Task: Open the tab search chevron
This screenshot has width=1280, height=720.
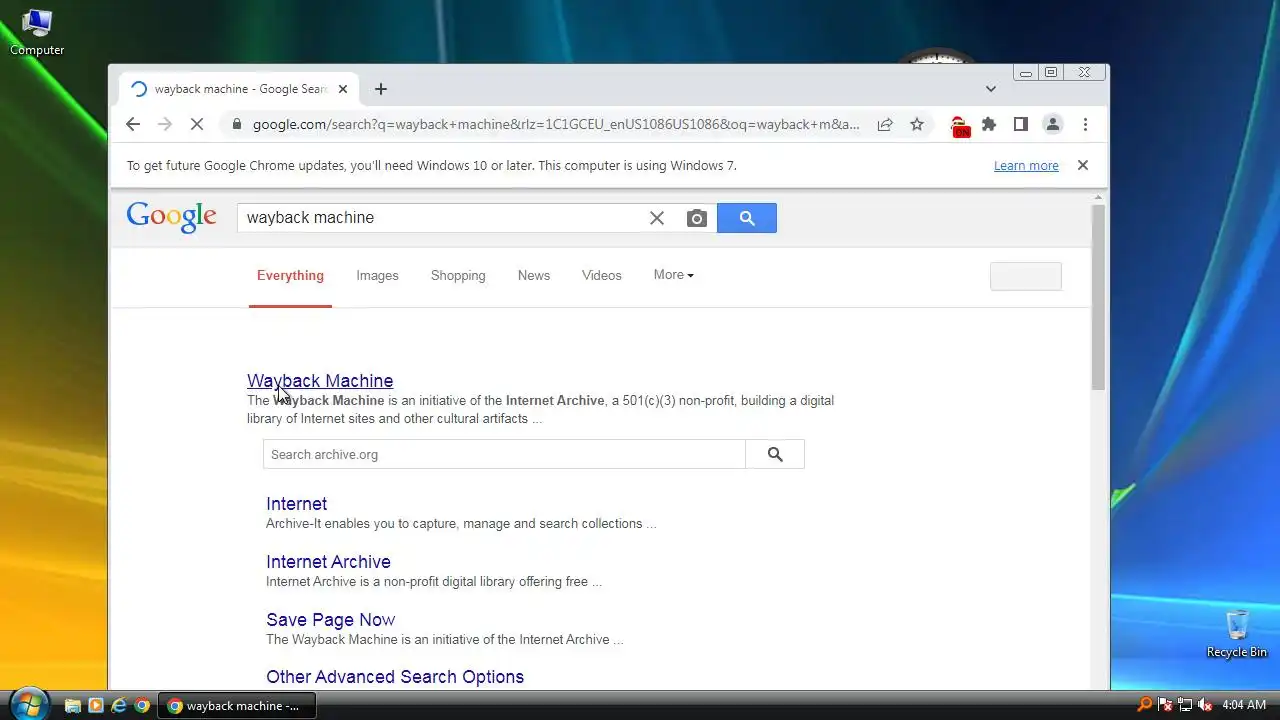Action: [x=991, y=89]
